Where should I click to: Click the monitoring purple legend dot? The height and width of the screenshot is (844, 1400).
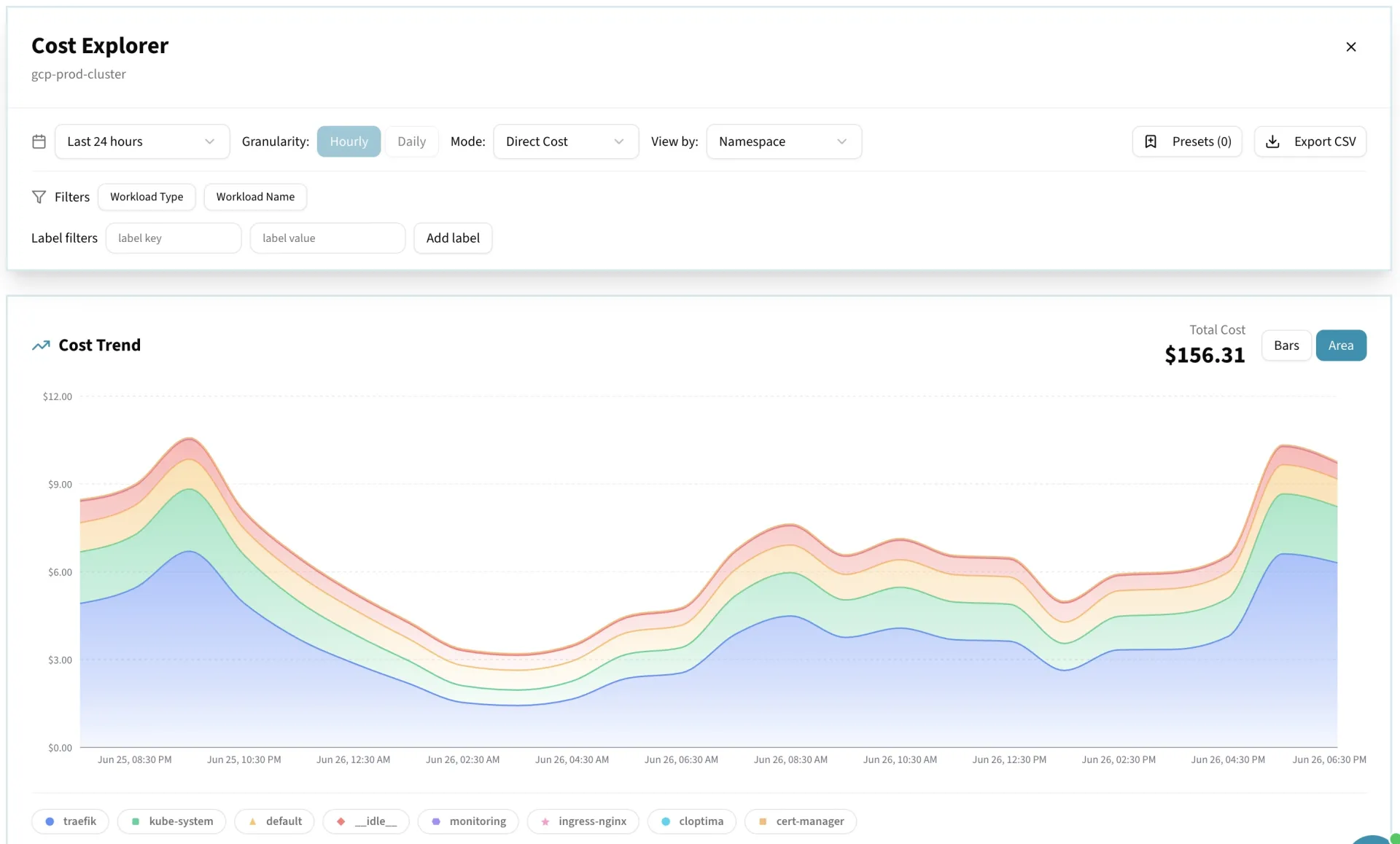point(436,821)
